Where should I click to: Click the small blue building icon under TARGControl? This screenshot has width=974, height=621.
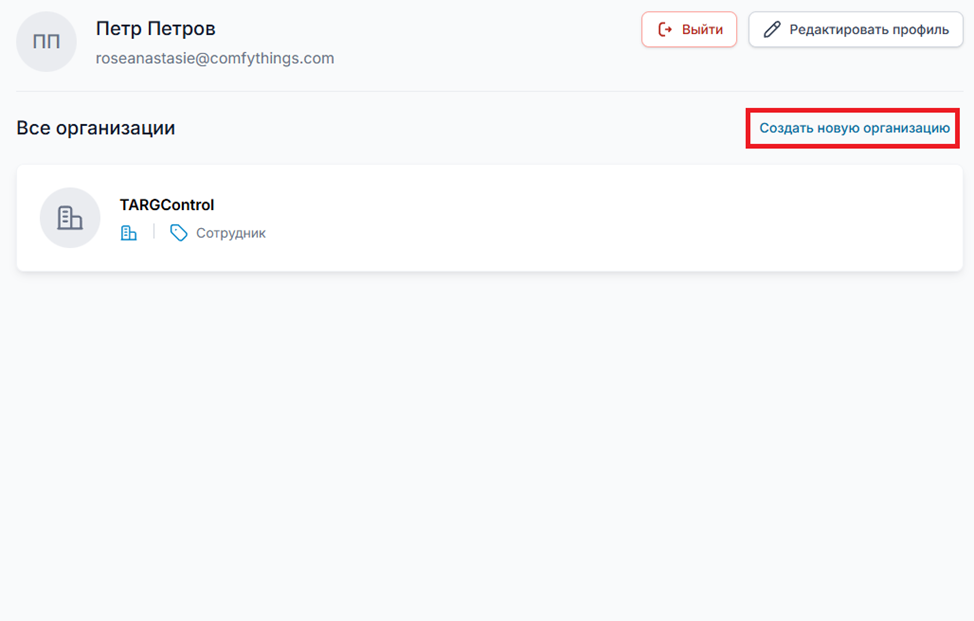tap(128, 233)
